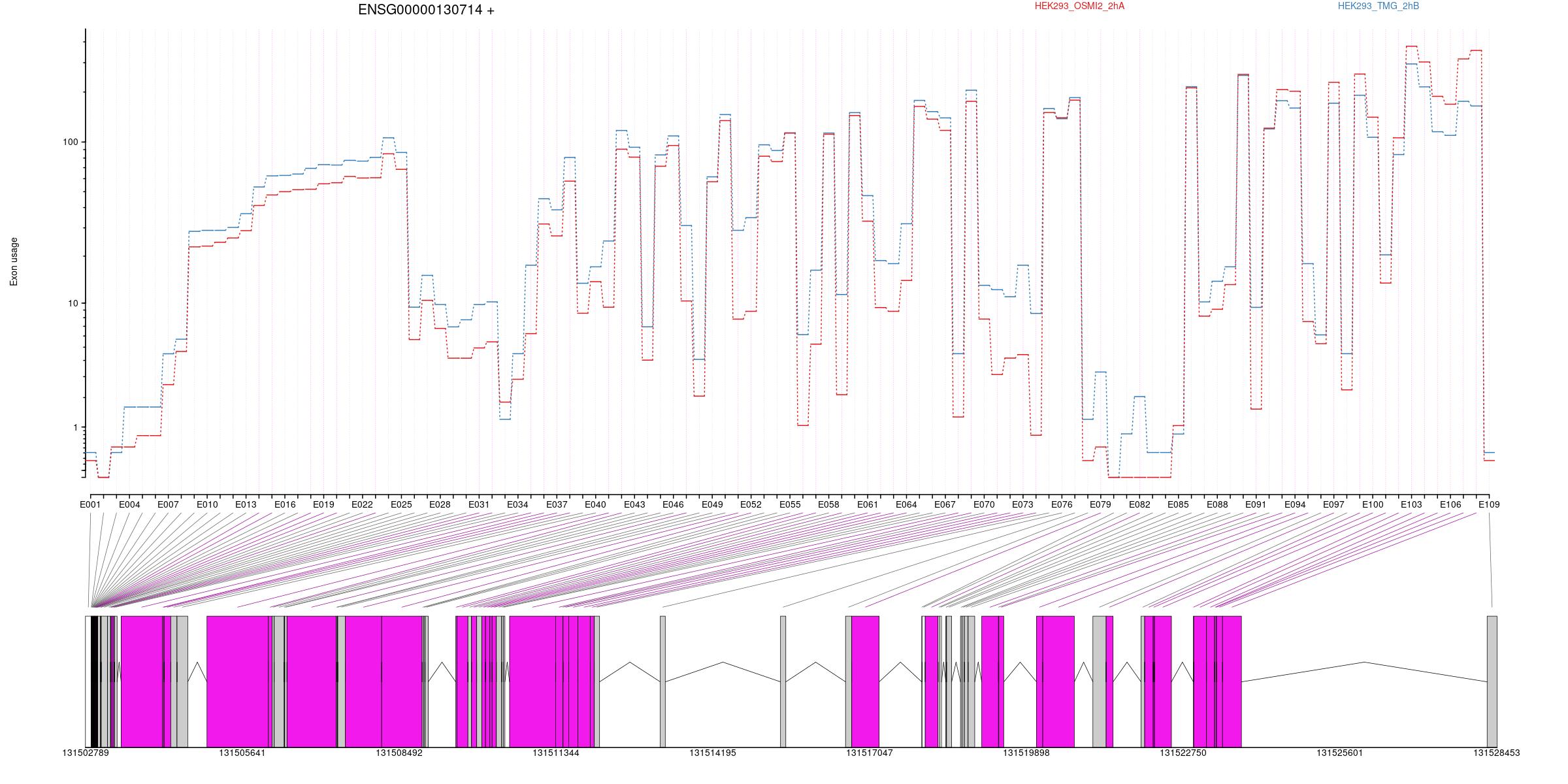Click genomic coordinate 131508492
The width and height of the screenshot is (1568, 784).
[399, 753]
